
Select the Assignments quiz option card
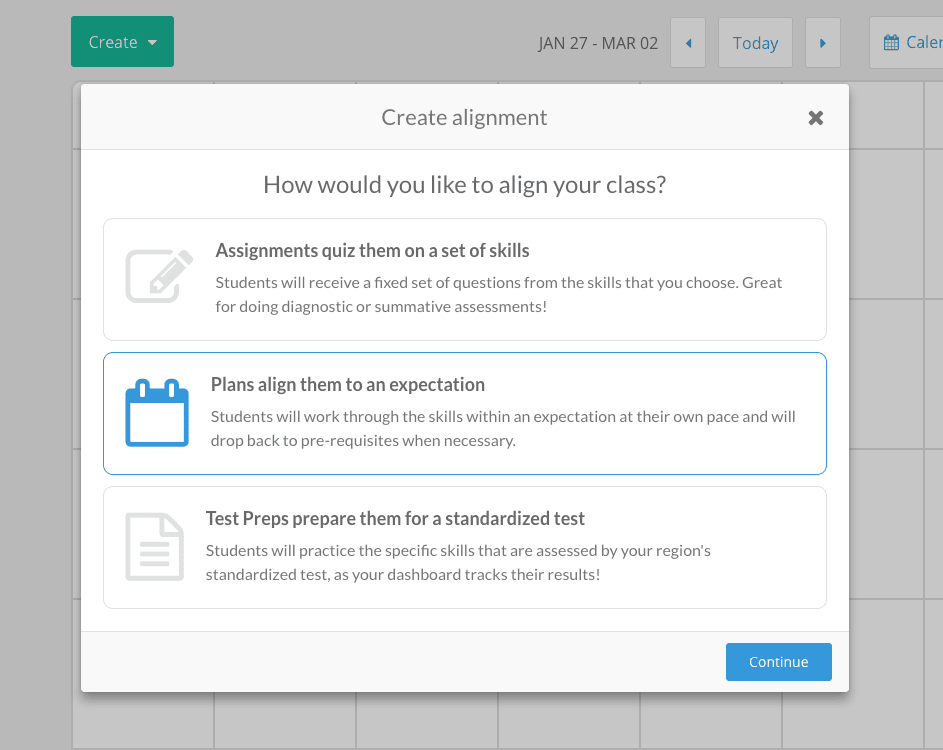point(465,280)
